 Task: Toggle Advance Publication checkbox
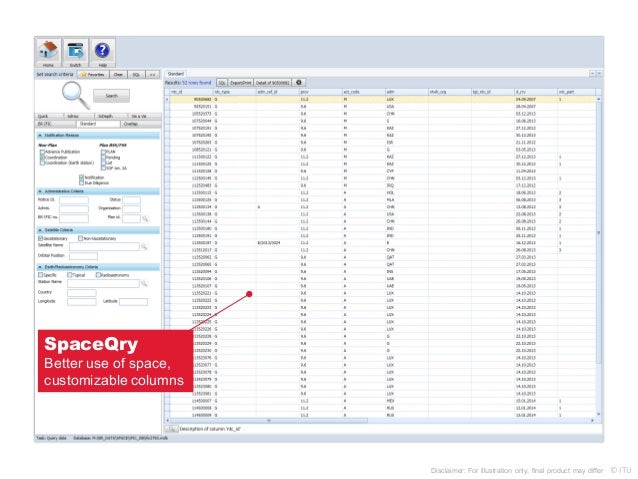pos(42,152)
